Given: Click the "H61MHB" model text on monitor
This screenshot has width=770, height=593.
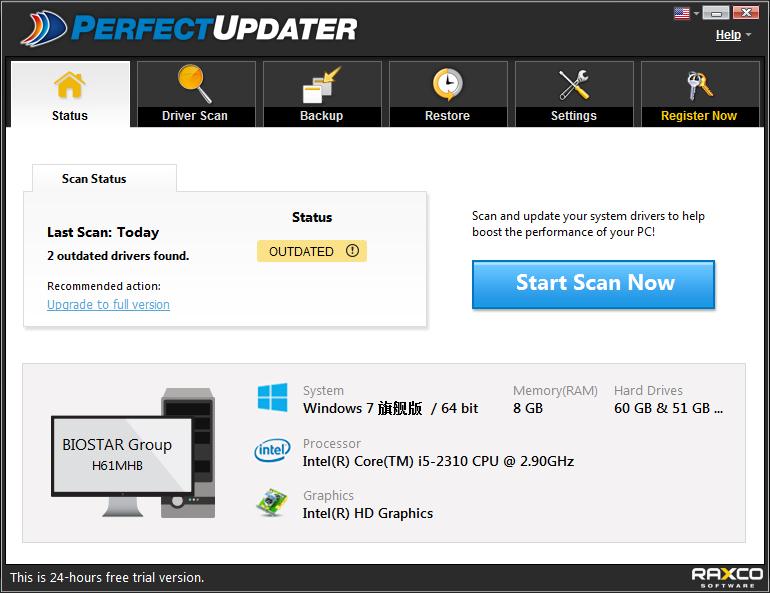Looking at the screenshot, I should [x=117, y=465].
